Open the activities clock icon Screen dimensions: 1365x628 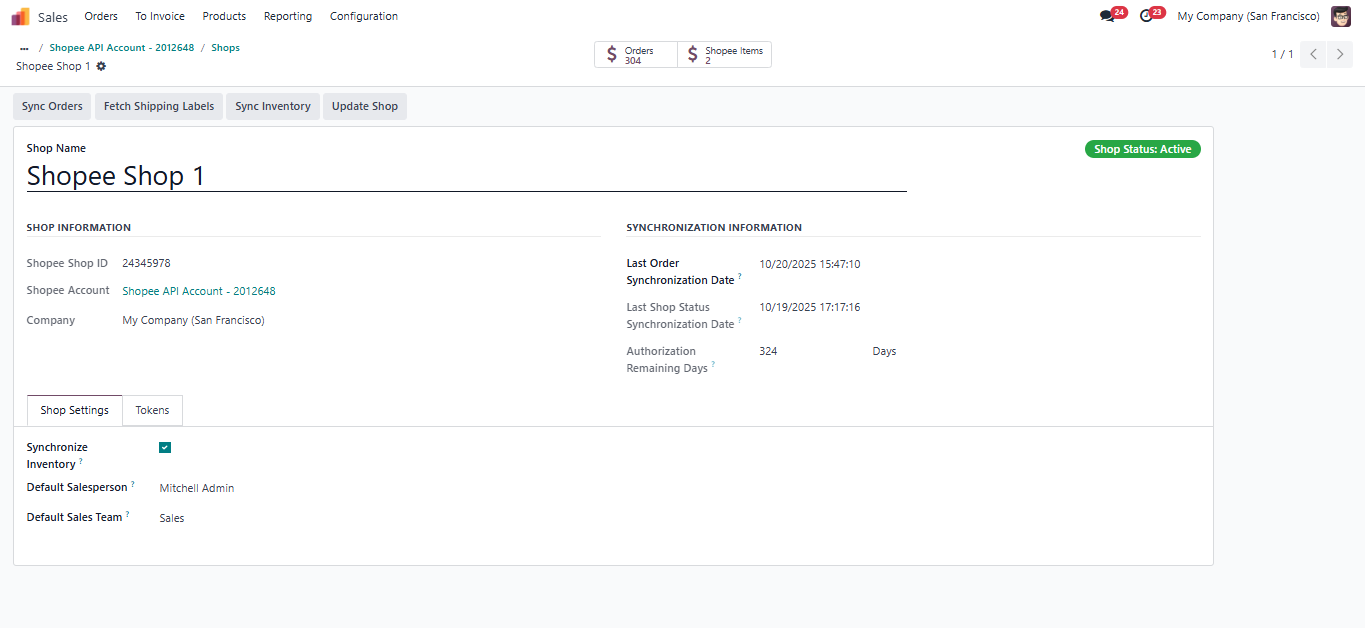(1146, 16)
